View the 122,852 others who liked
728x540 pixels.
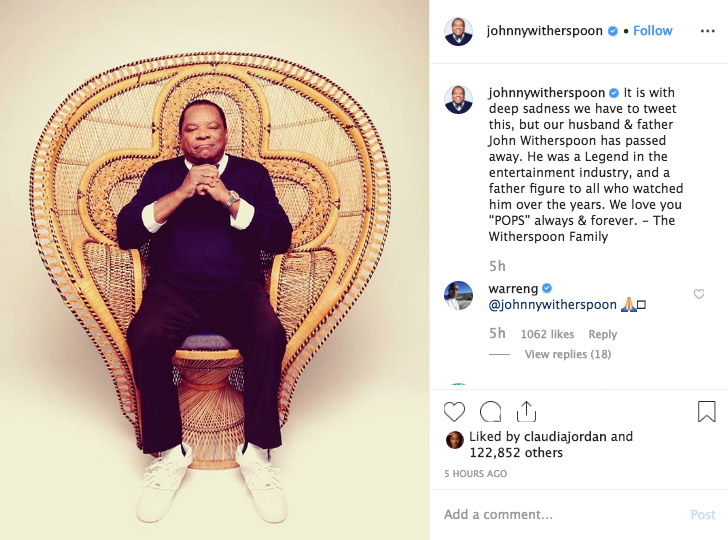[516, 453]
